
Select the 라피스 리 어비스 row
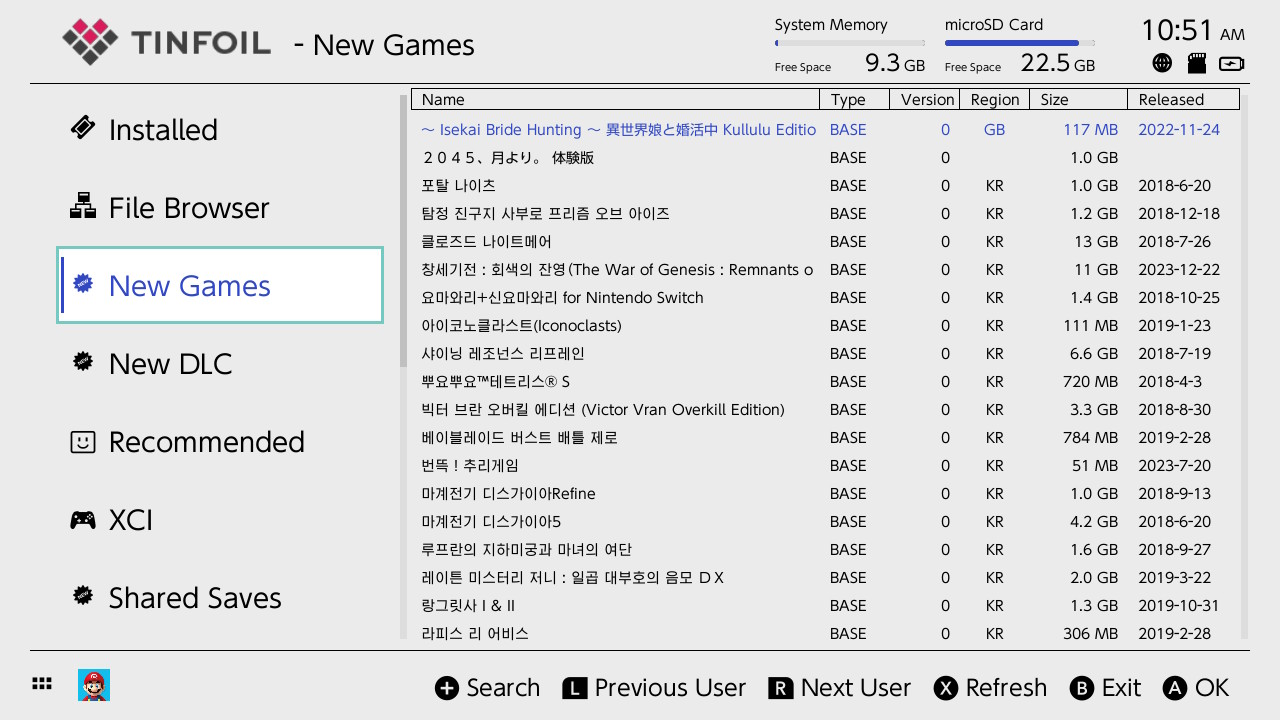click(x=826, y=633)
